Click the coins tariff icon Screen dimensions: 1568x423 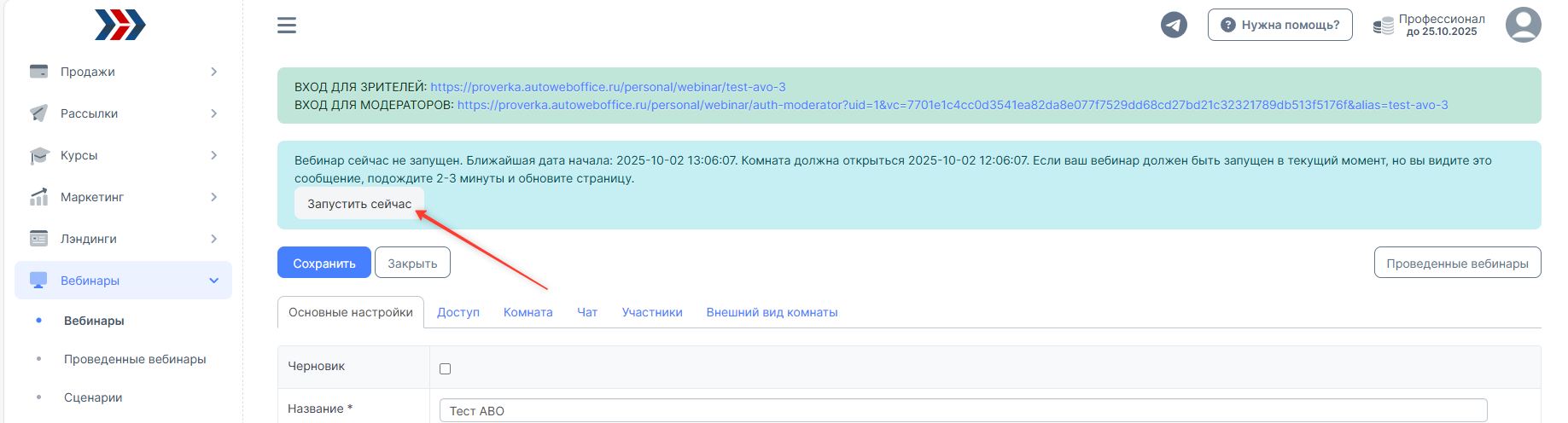[1383, 26]
